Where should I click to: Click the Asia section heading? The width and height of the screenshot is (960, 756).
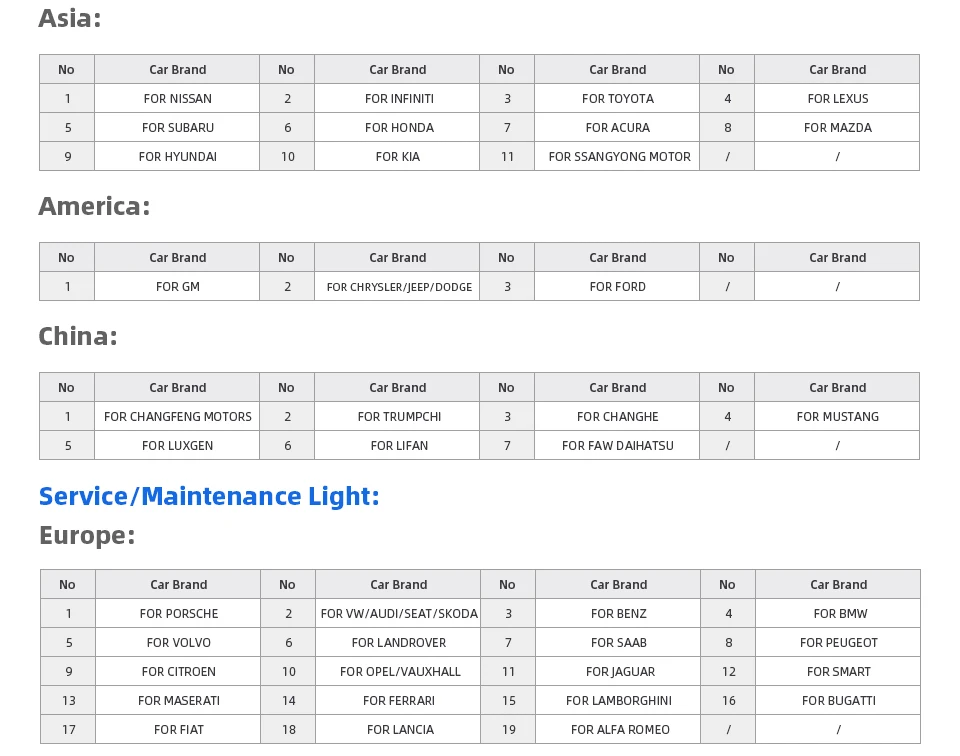click(70, 18)
